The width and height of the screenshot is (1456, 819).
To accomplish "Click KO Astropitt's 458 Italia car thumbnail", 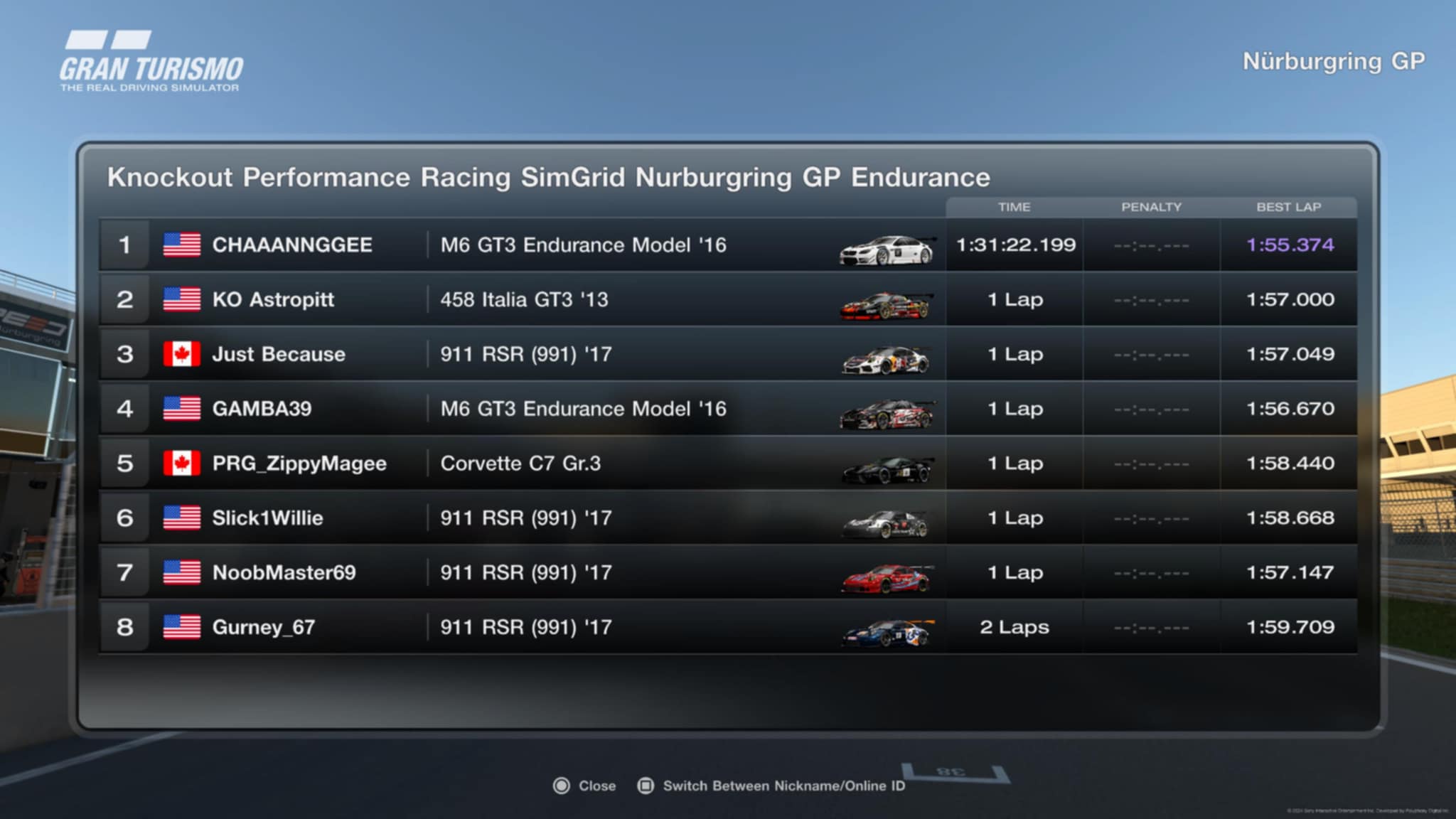I will tap(887, 306).
